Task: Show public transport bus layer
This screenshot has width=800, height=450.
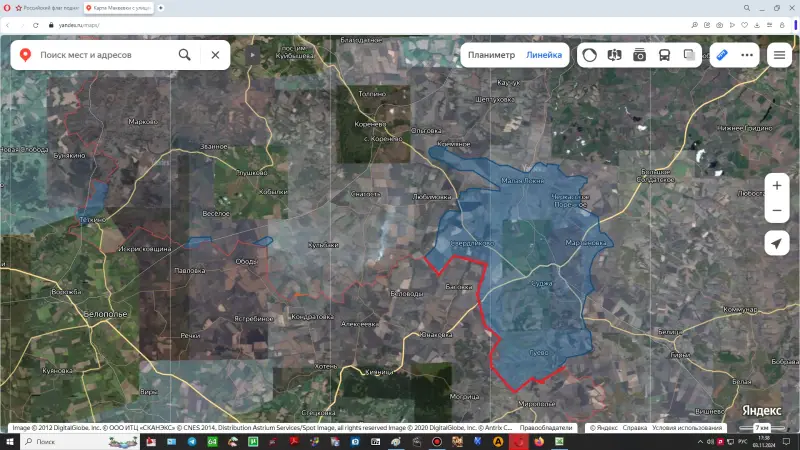Action: click(665, 55)
